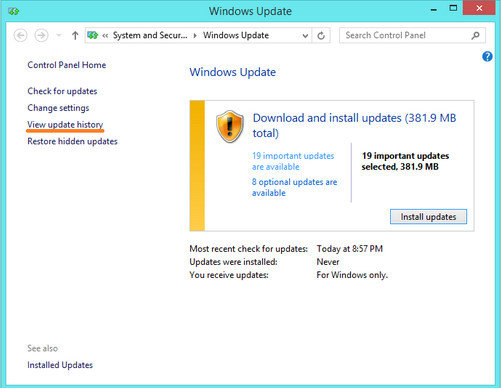Click the Search Control Panel field

pos(412,35)
